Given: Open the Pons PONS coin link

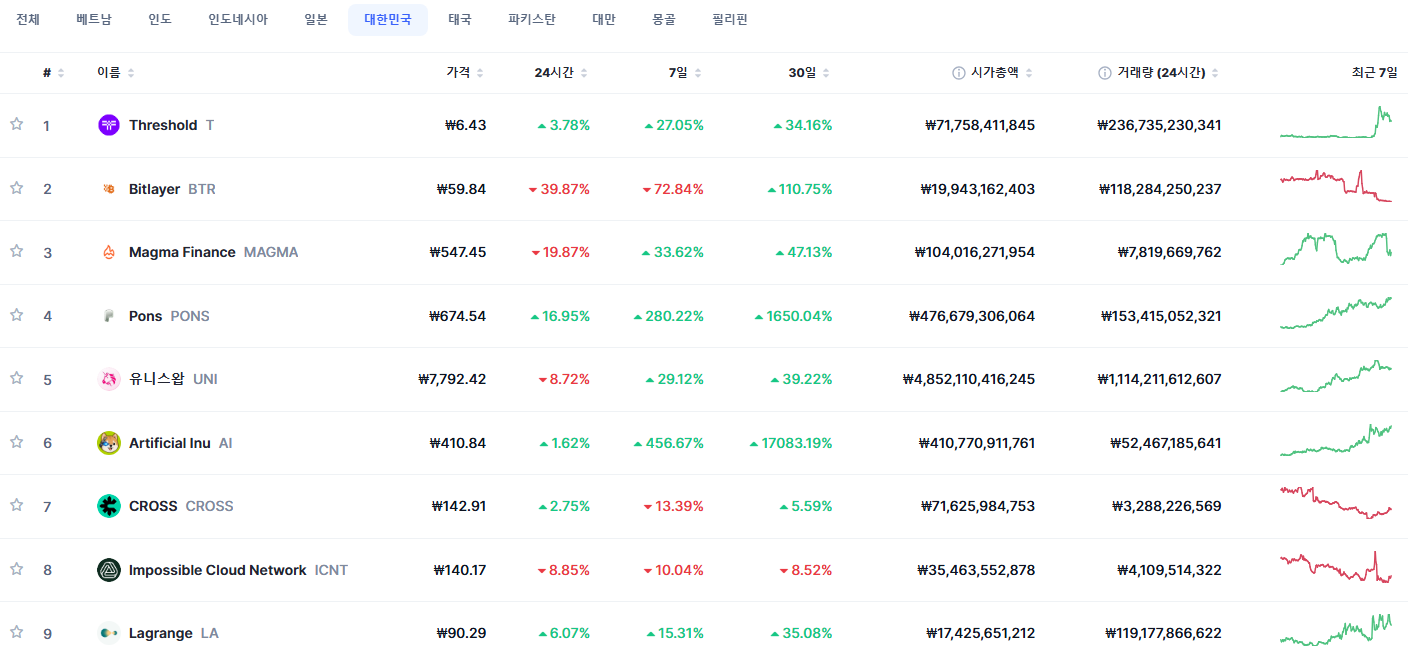Looking at the screenshot, I should (x=169, y=316).
